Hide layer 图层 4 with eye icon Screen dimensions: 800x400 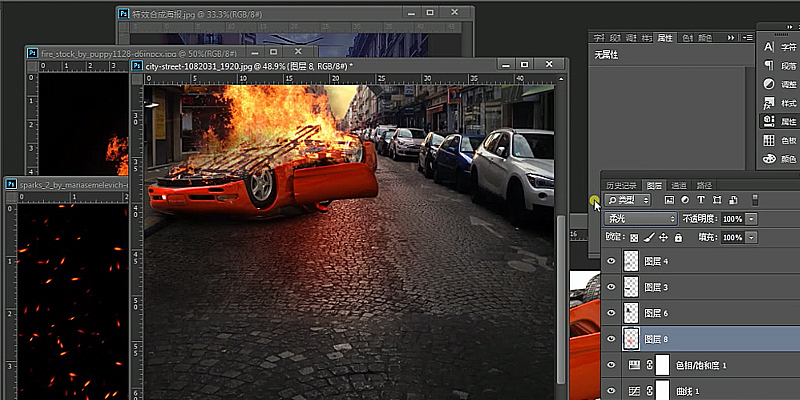(611, 261)
